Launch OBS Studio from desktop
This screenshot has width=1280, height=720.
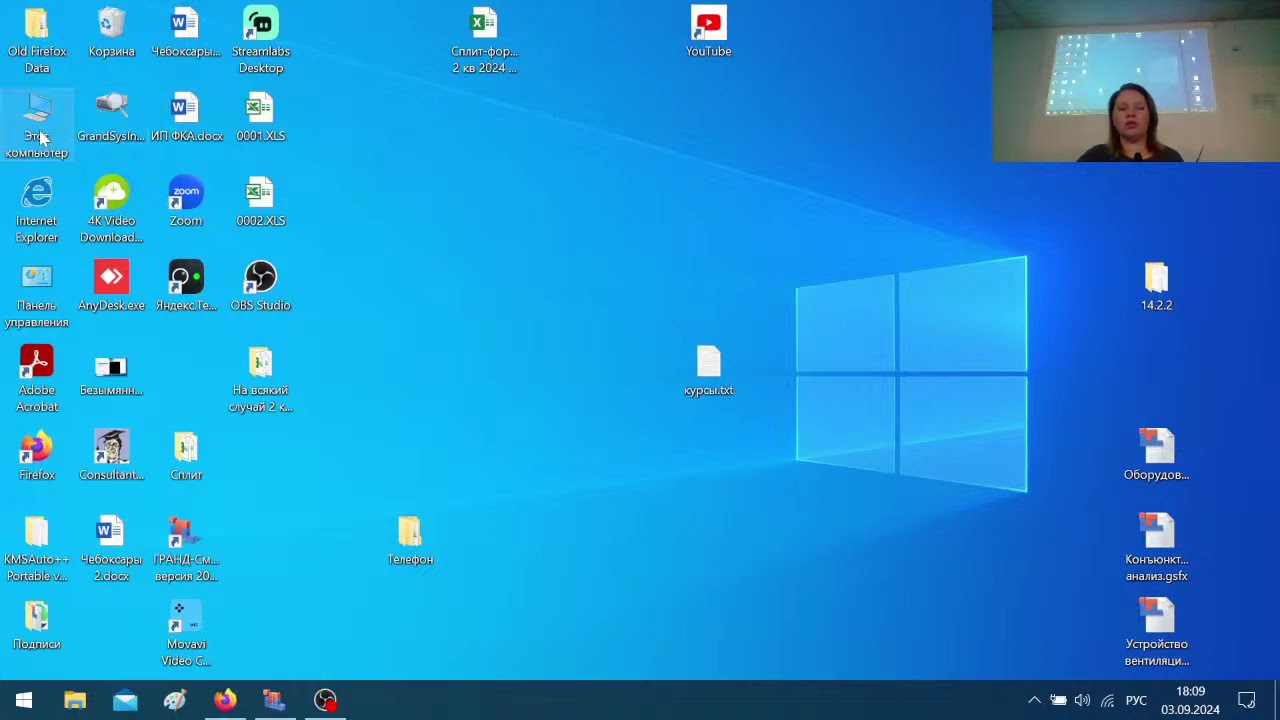tap(261, 288)
